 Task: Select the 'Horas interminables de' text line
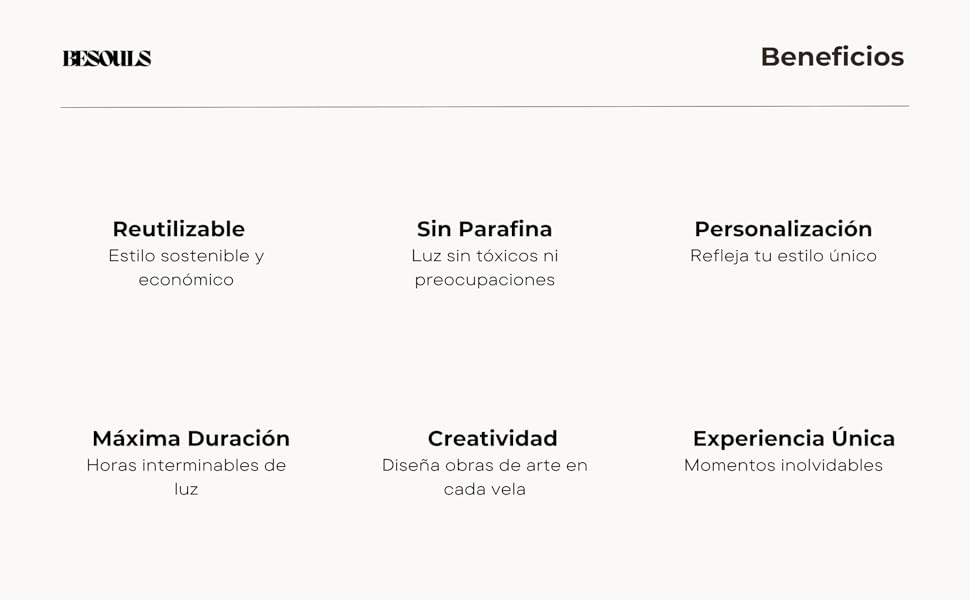[x=186, y=465]
